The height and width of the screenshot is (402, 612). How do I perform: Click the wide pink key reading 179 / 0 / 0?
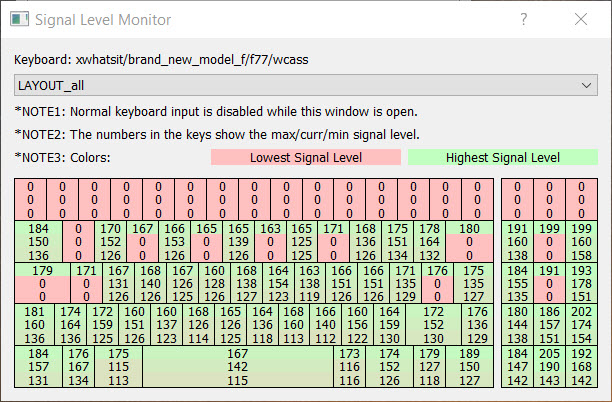(x=43, y=283)
